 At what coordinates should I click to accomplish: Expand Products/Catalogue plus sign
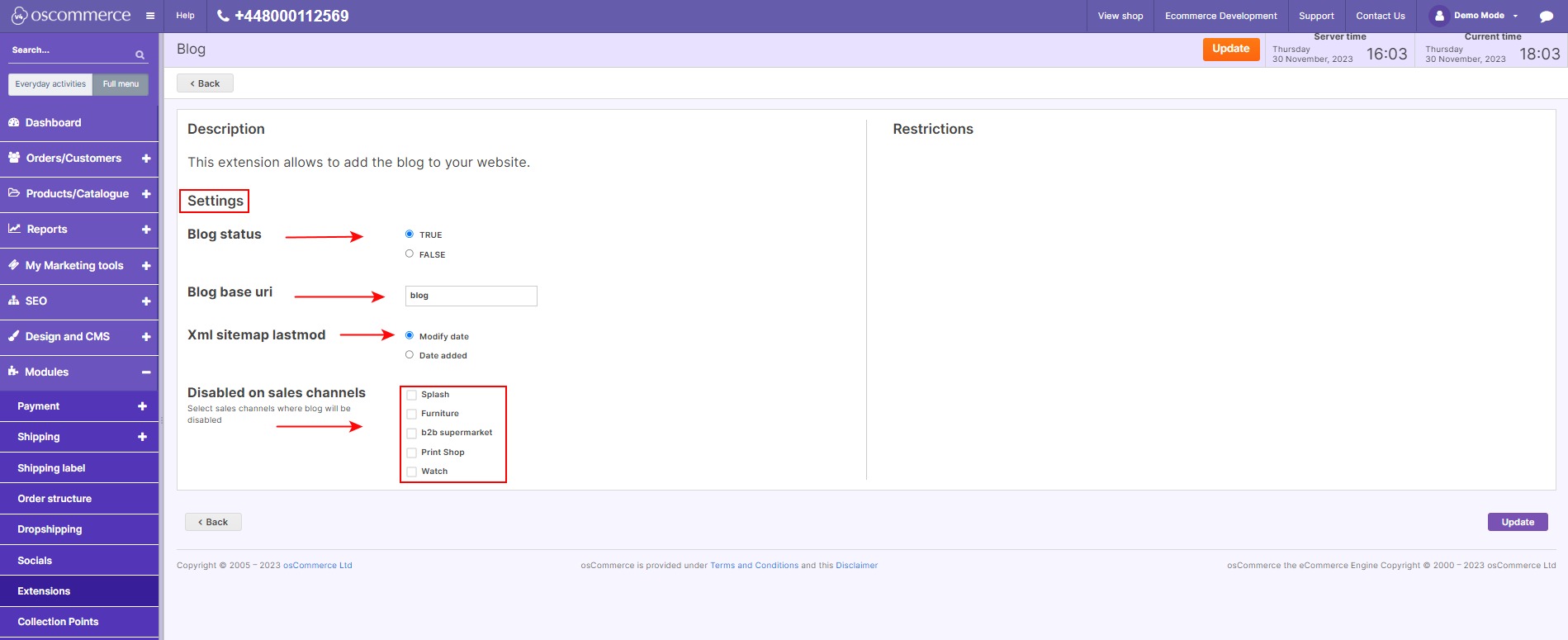[146, 193]
